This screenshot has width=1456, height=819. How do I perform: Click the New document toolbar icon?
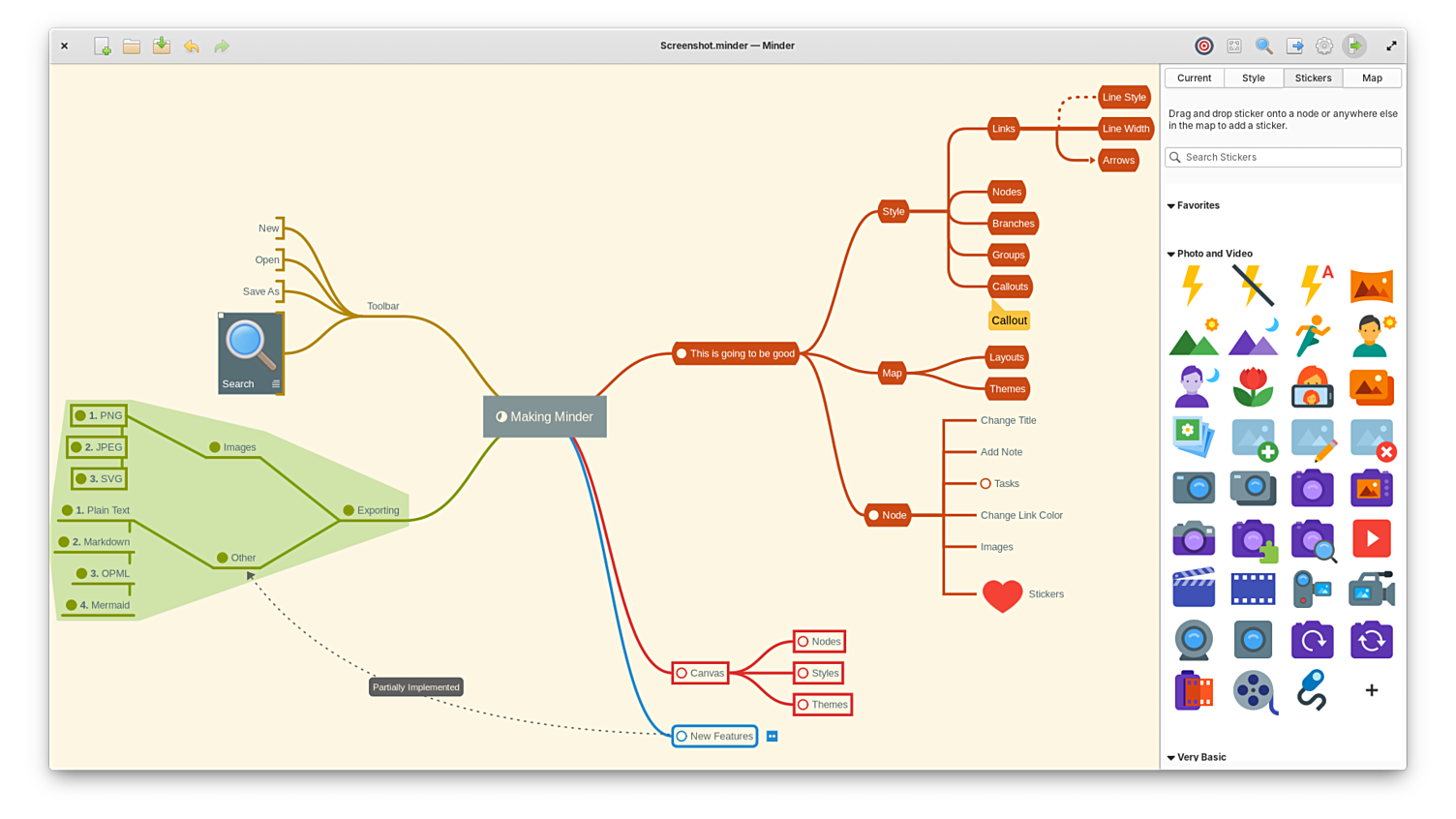pos(102,46)
